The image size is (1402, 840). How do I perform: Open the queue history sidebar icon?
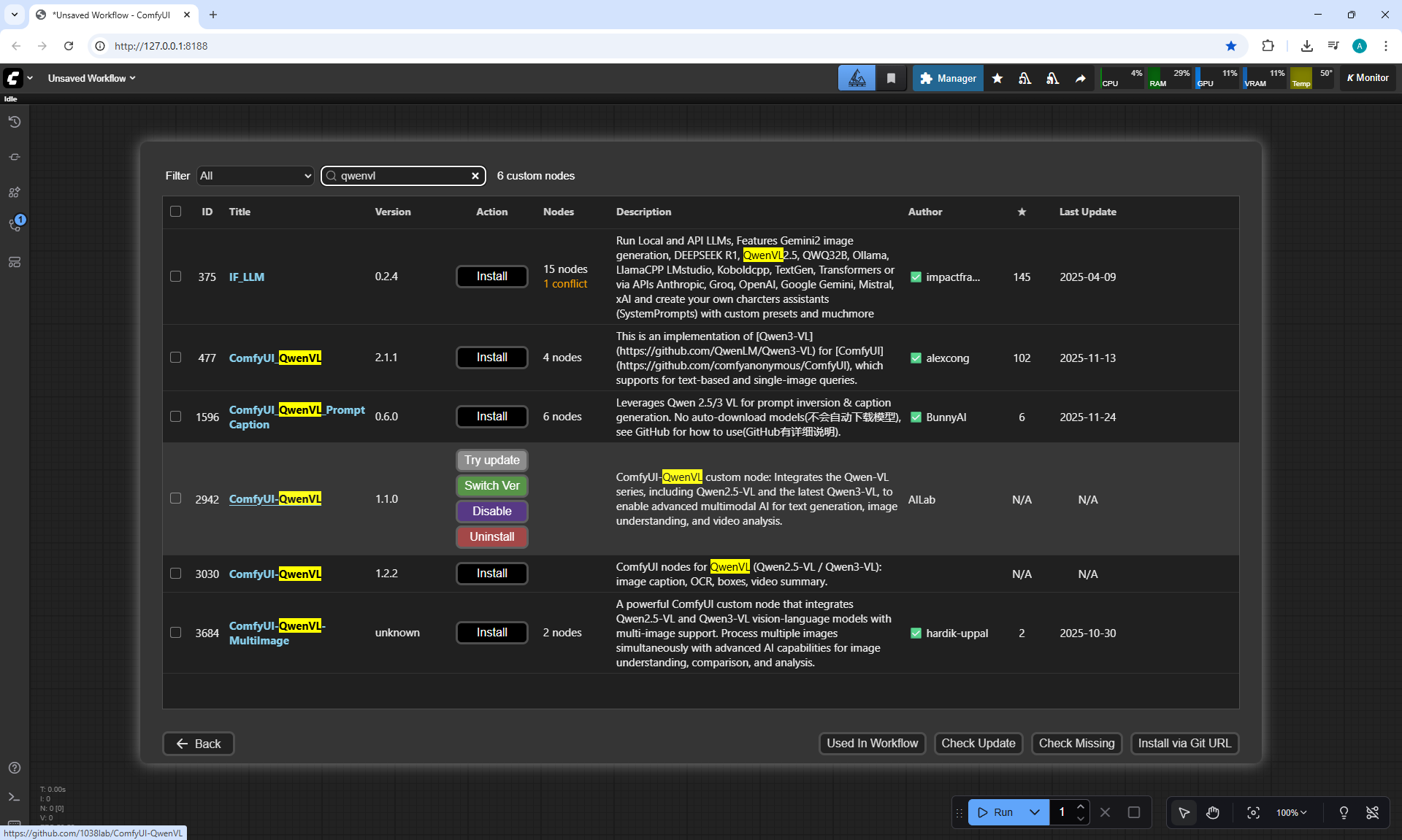pos(15,122)
